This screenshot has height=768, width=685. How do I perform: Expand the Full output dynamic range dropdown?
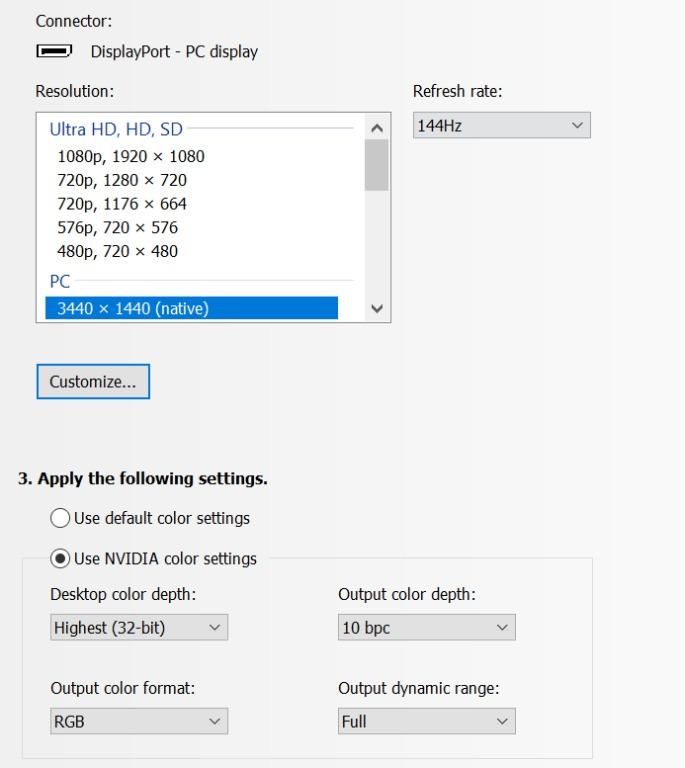pyautogui.click(x=426, y=721)
